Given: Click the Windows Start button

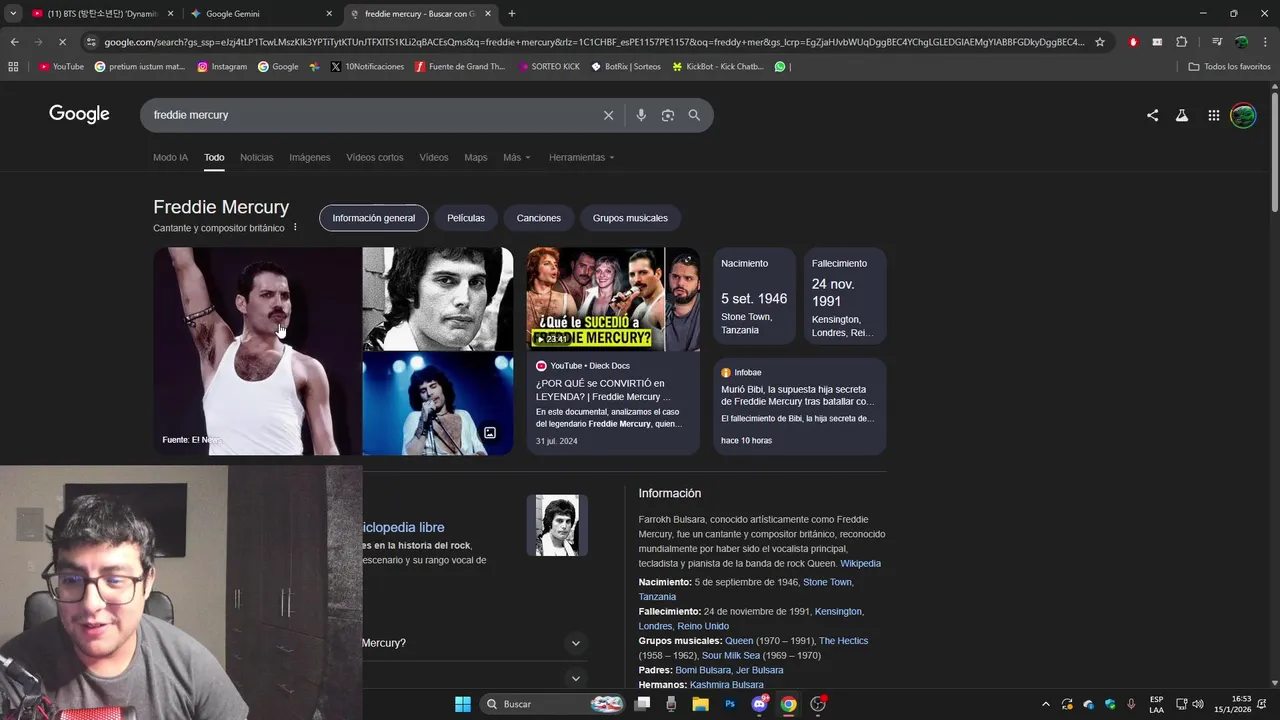Looking at the screenshot, I should point(463,704).
